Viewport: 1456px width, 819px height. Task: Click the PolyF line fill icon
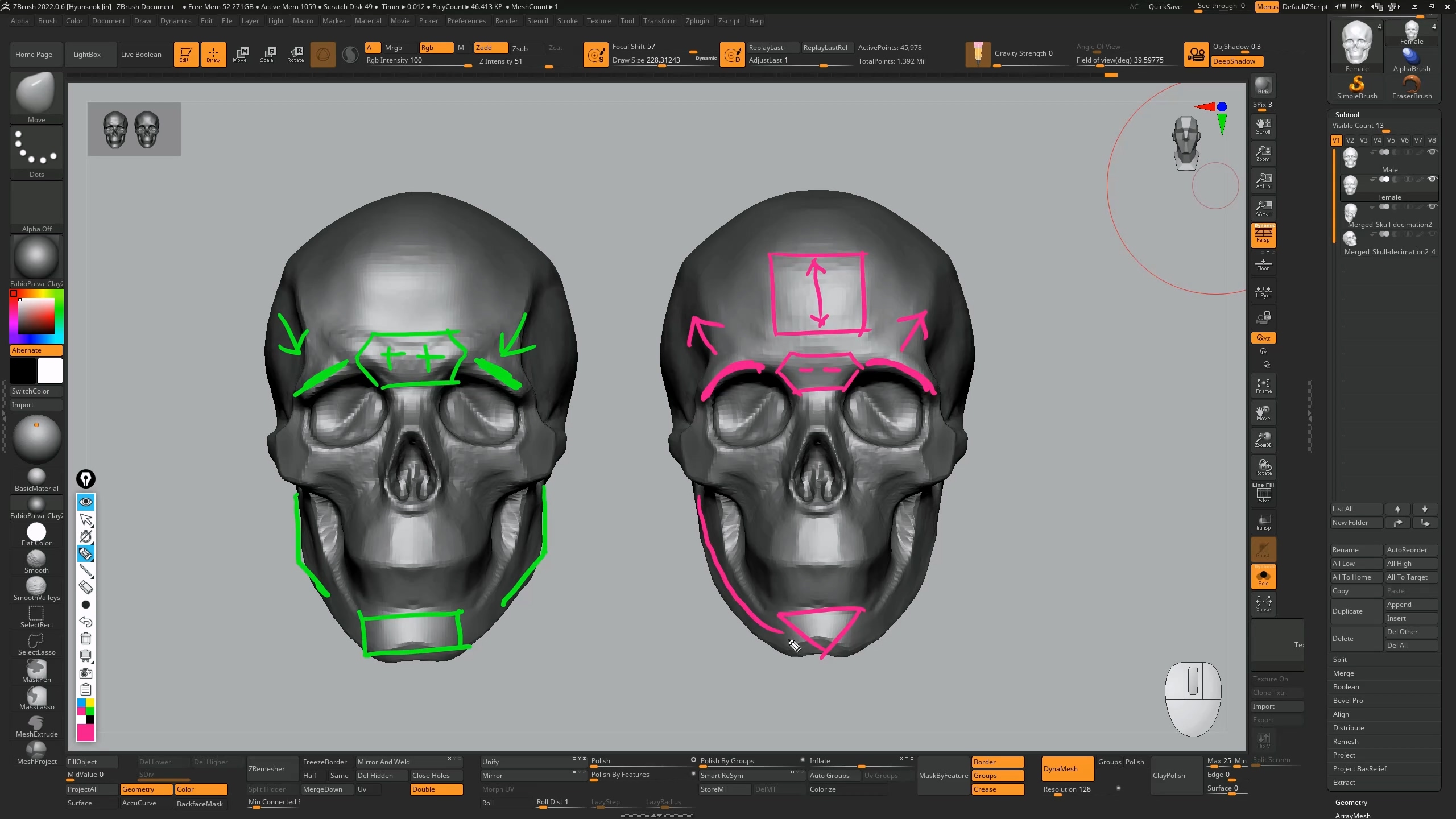click(1263, 494)
